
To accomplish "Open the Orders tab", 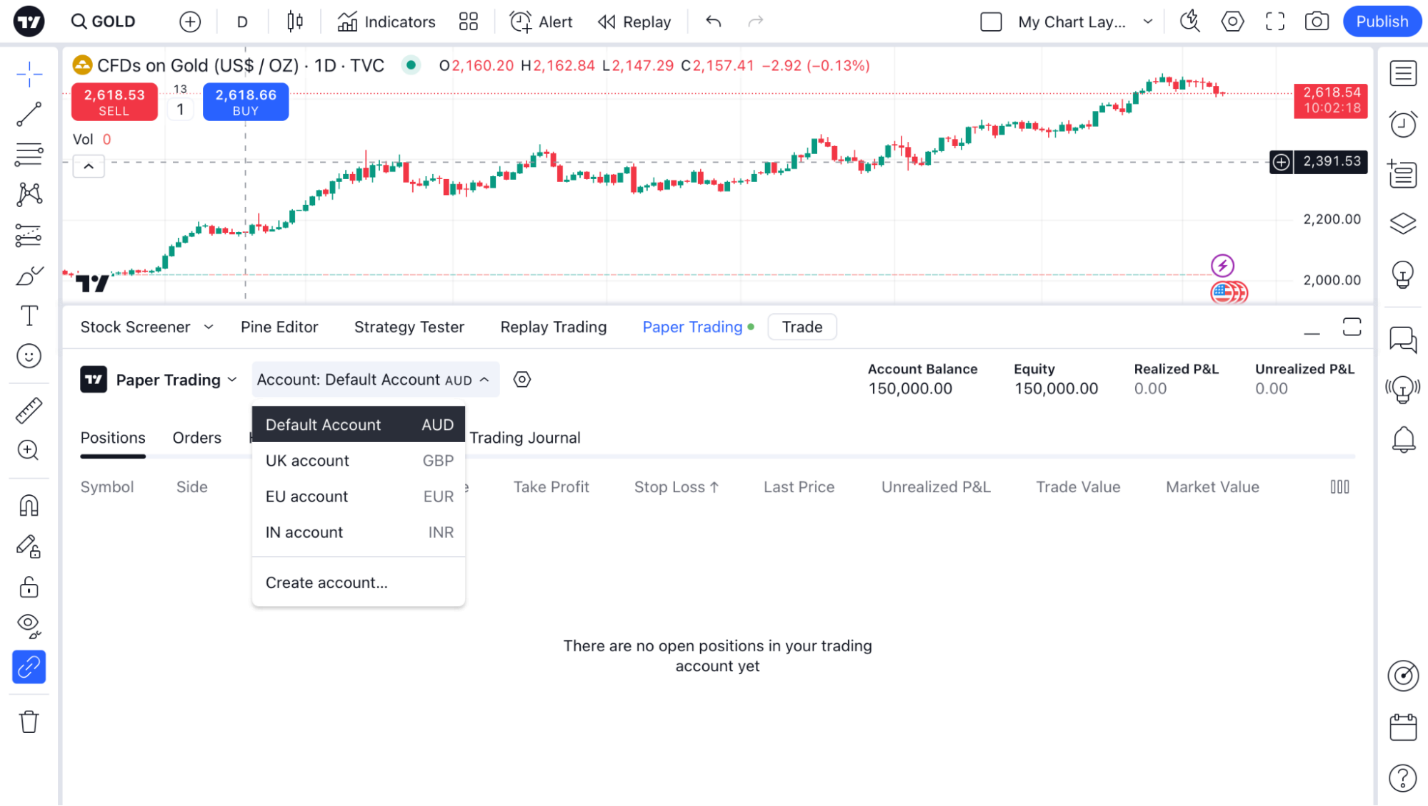I will [x=197, y=438].
